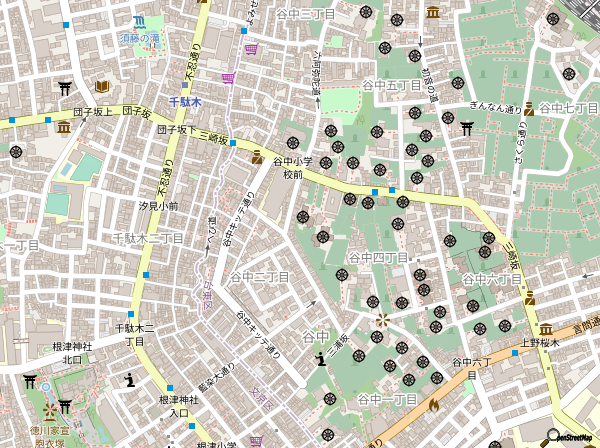Click the library book icon near 団子坂上
This screenshot has height=448, width=600.
coord(101,87)
